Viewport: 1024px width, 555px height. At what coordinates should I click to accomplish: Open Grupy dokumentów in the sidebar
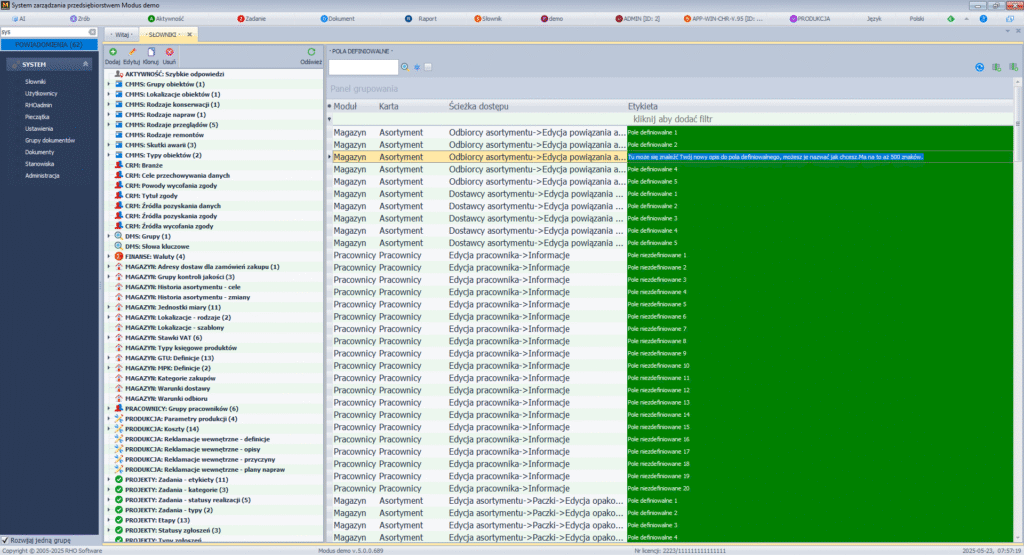tap(50, 141)
